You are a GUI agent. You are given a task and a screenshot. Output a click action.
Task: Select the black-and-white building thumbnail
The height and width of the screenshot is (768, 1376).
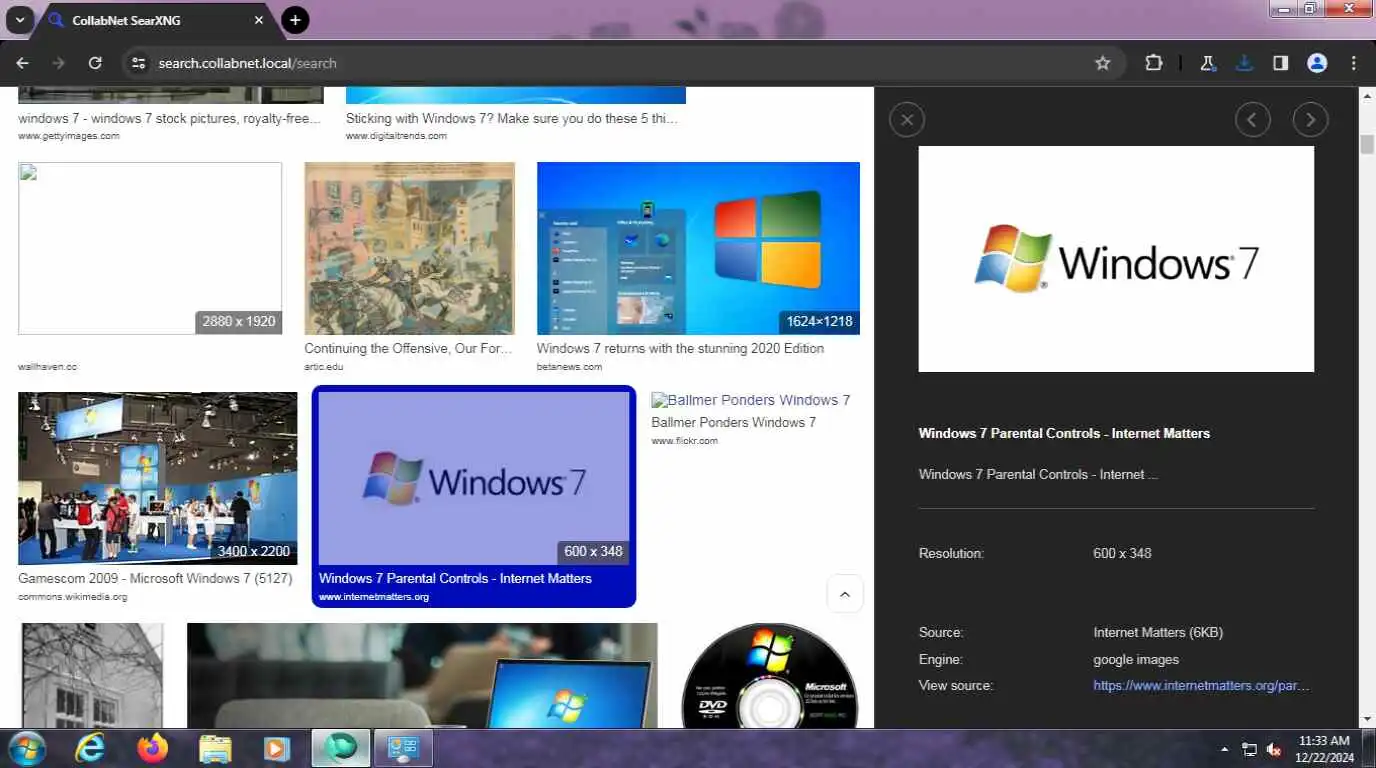point(92,676)
